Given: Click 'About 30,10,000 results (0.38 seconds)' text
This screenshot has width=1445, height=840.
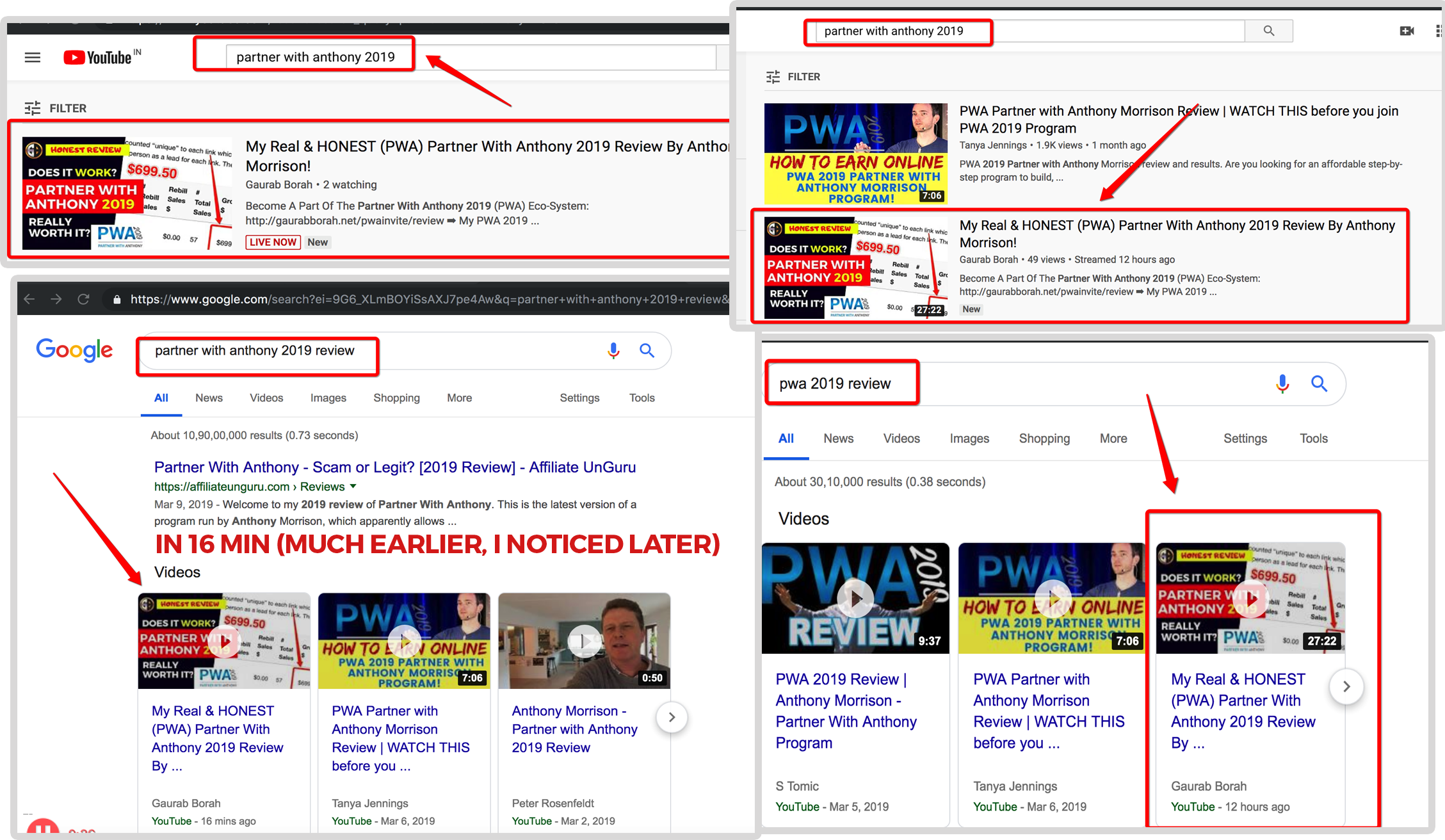Looking at the screenshot, I should point(880,482).
